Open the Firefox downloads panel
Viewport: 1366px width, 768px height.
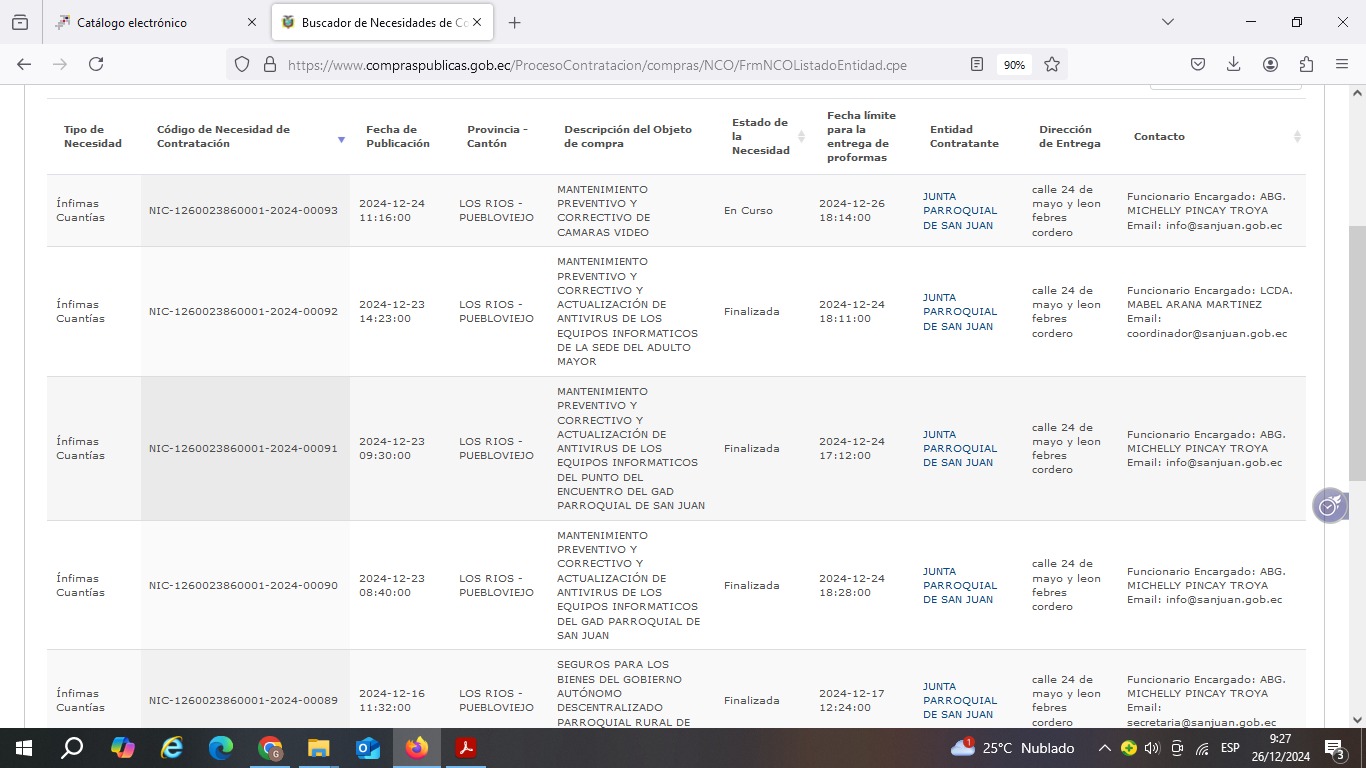(1234, 64)
